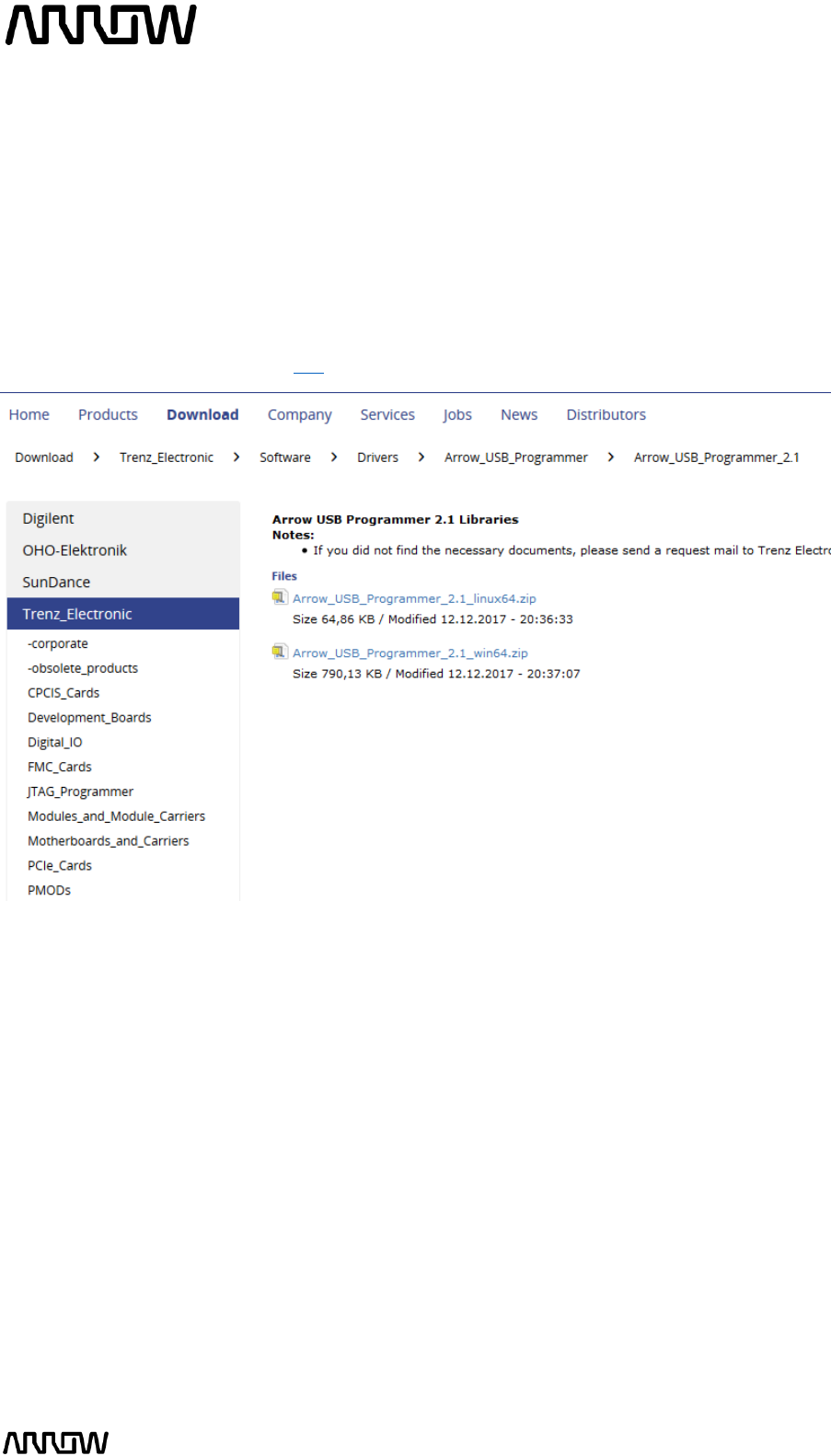Open PMODs in sidebar

(50, 891)
